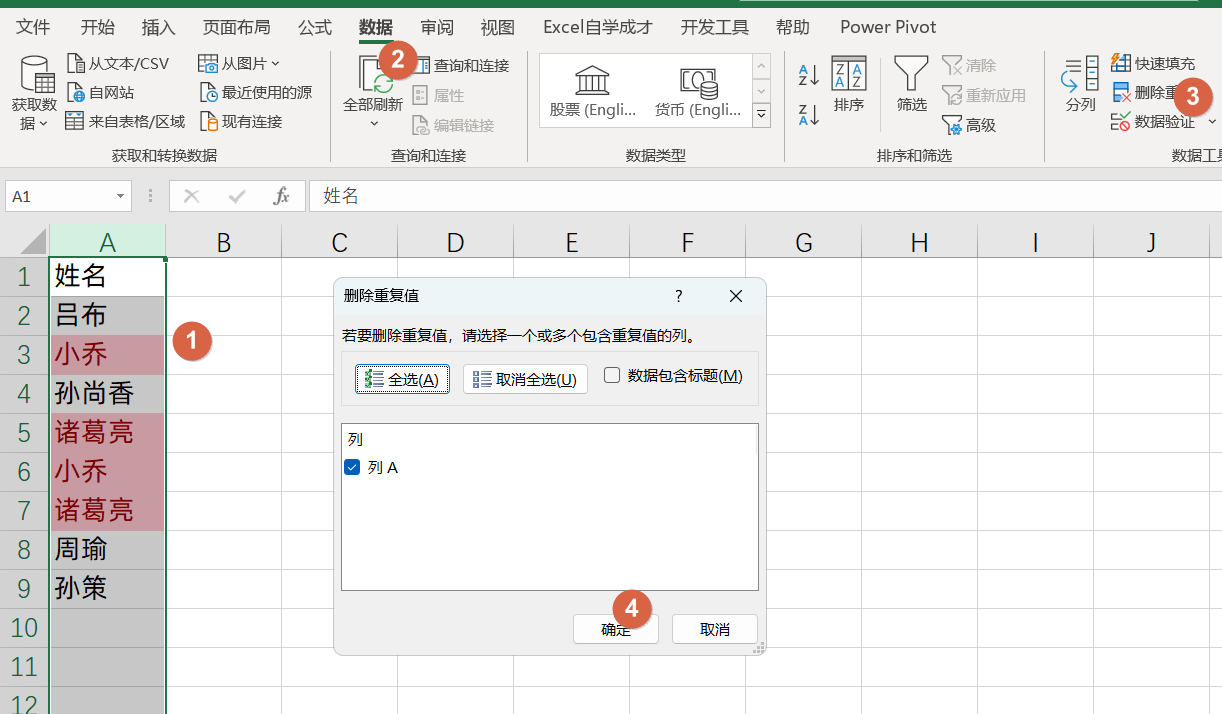Click 数据验证 (Data Validation) icon
The image size is (1222, 714).
point(1121,122)
